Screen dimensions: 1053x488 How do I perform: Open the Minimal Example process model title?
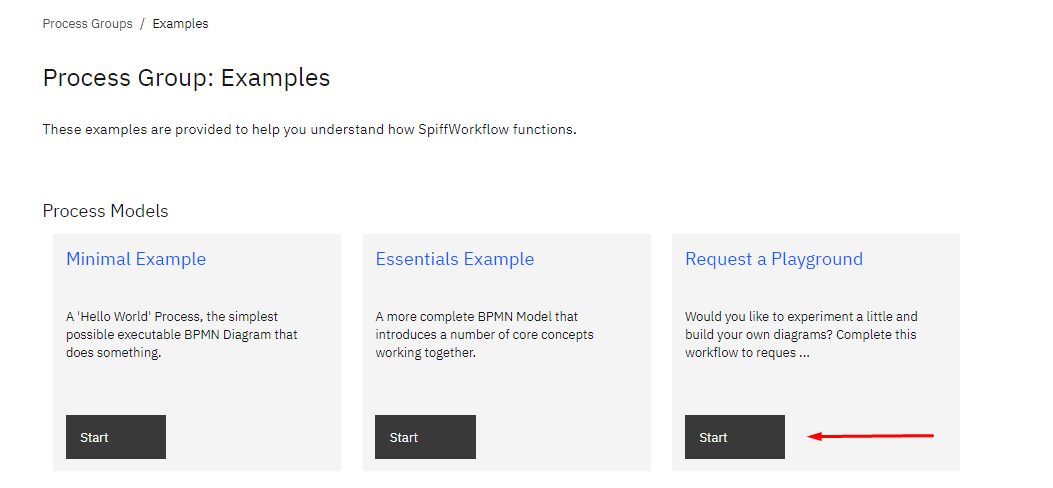(x=136, y=259)
